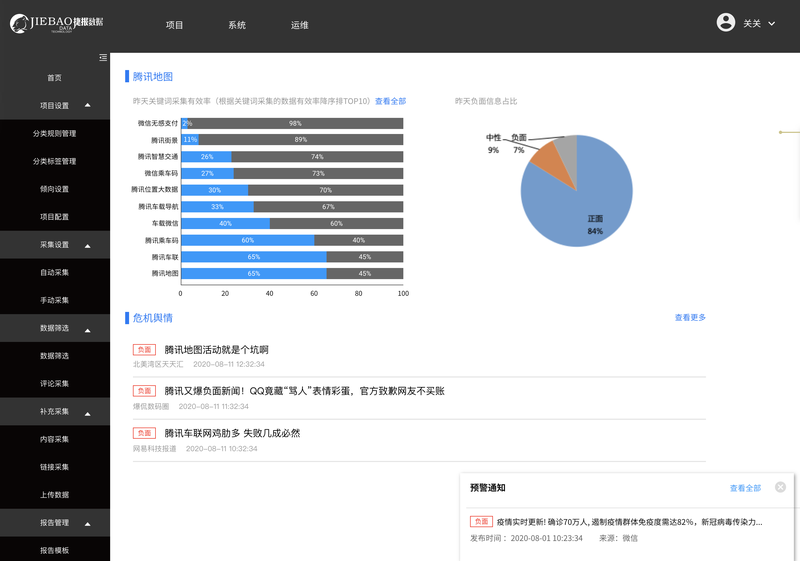800x561 pixels.
Task: Click 查看全部 link beside keyword chart title
Action: coord(390,101)
